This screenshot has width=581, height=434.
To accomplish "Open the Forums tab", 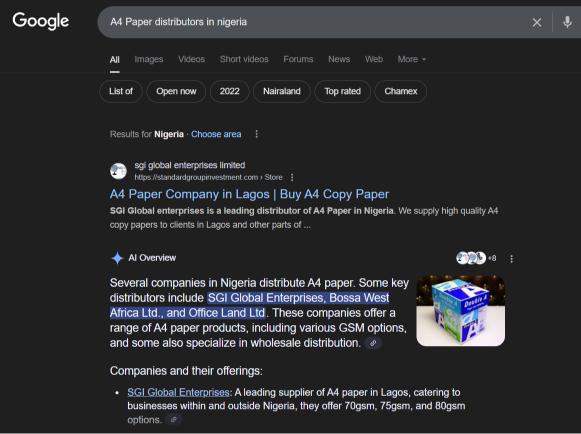I will 298,59.
